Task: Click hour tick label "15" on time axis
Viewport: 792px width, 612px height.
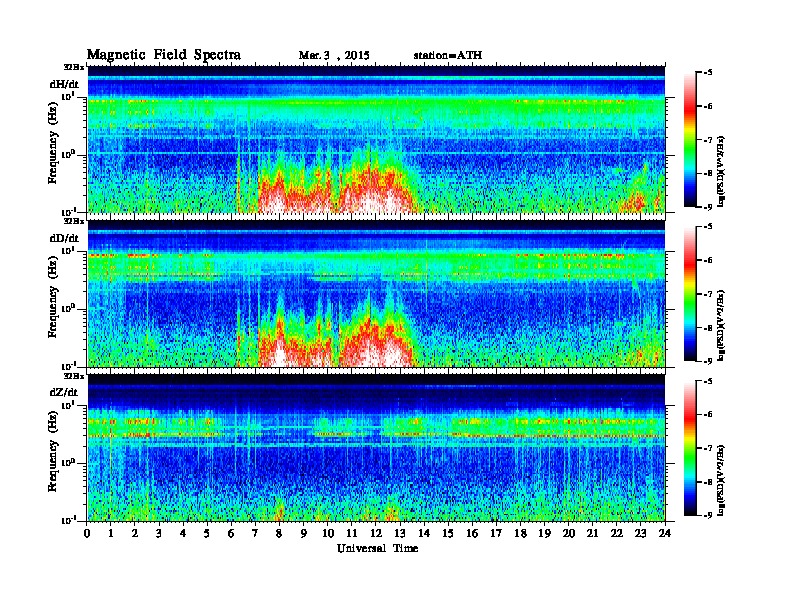Action: tap(448, 534)
